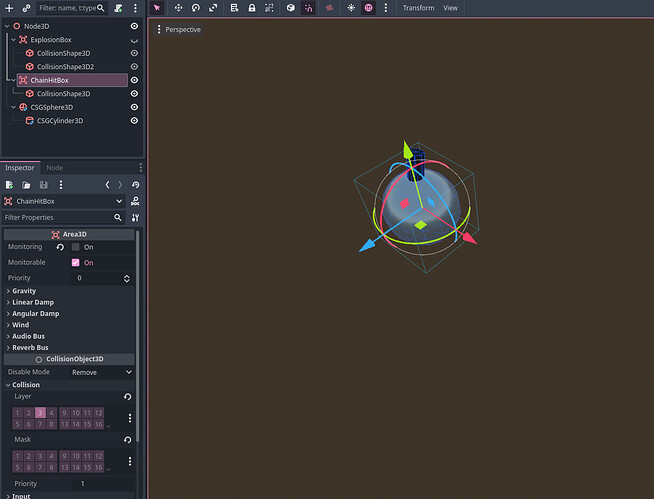Toggle the preview environment icon
This screenshot has height=499, width=654.
point(369,8)
